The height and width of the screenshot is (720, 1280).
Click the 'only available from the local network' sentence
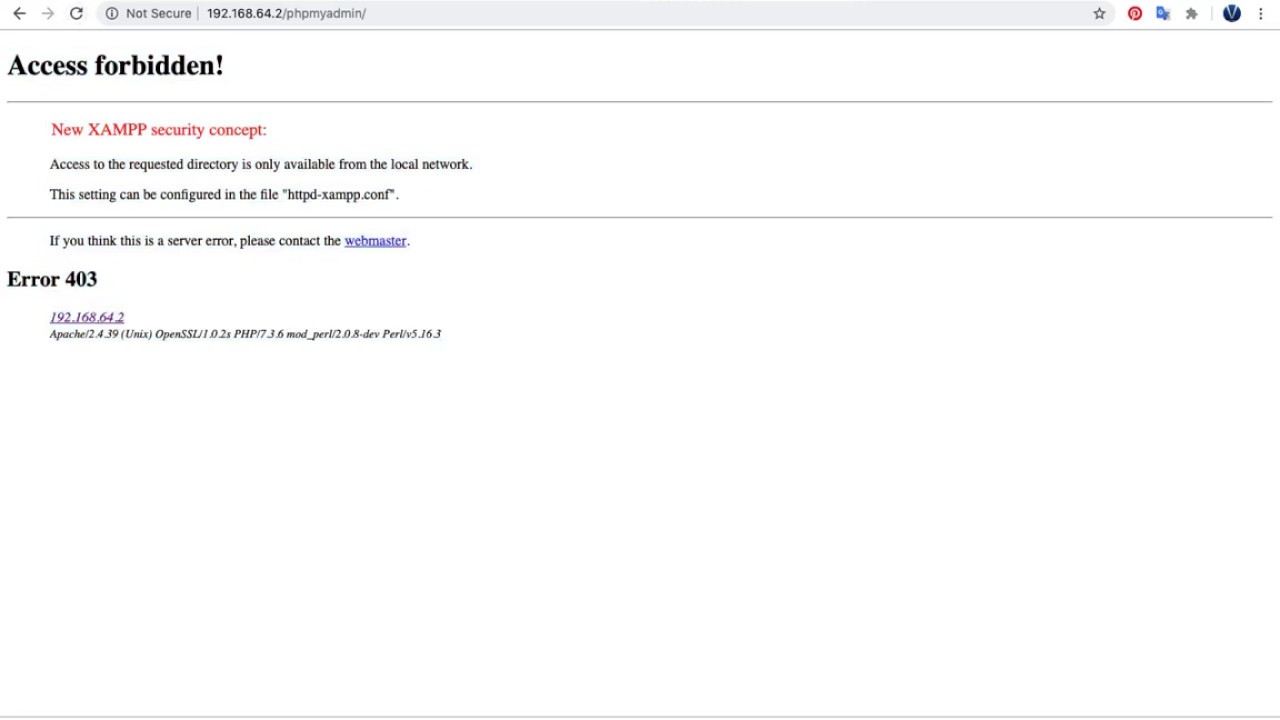[x=261, y=165]
